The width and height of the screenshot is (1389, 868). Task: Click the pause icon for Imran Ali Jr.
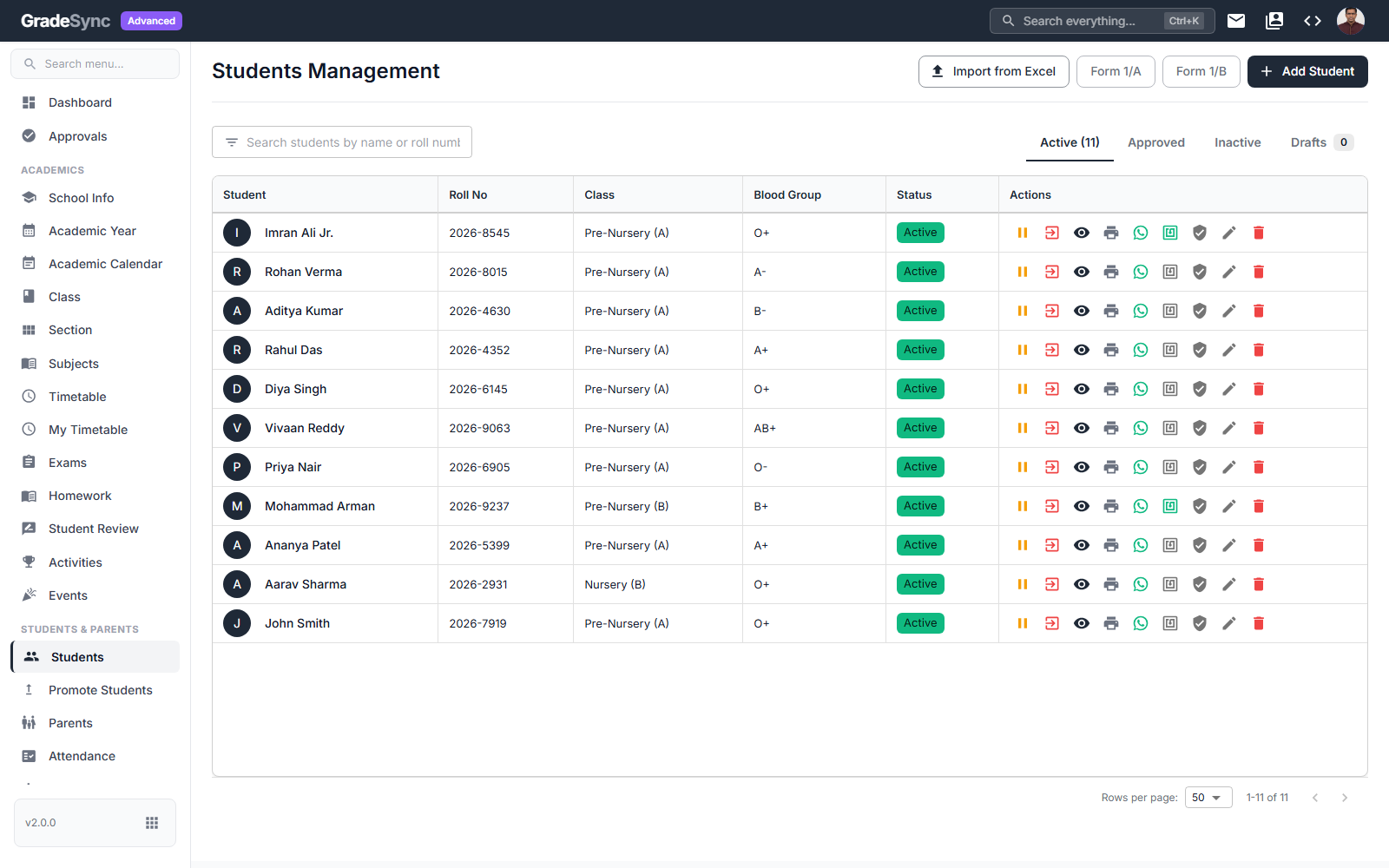pos(1023,233)
